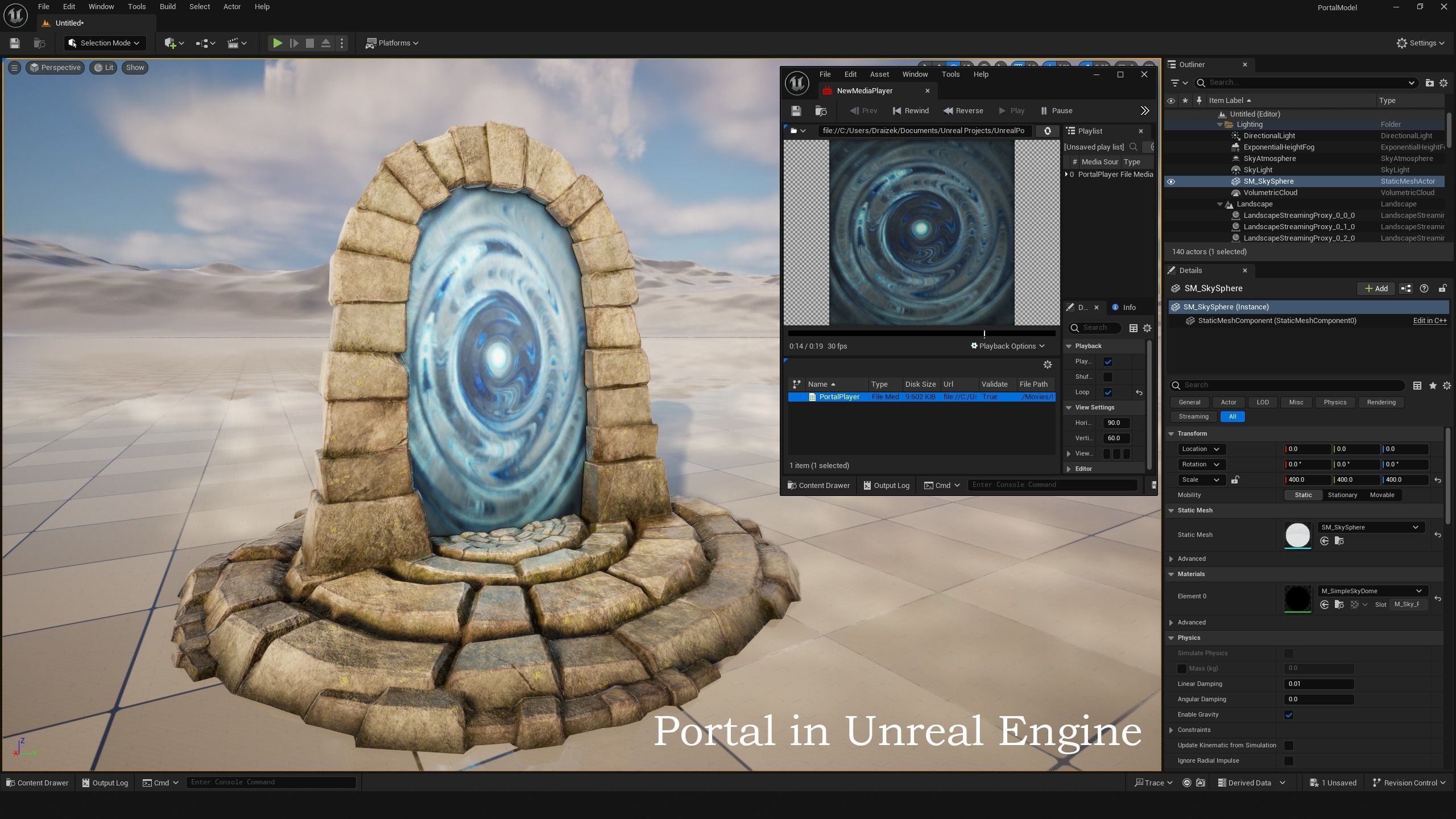Check Ignore Radial Impulse
The width and height of the screenshot is (1456, 819).
point(1289,761)
